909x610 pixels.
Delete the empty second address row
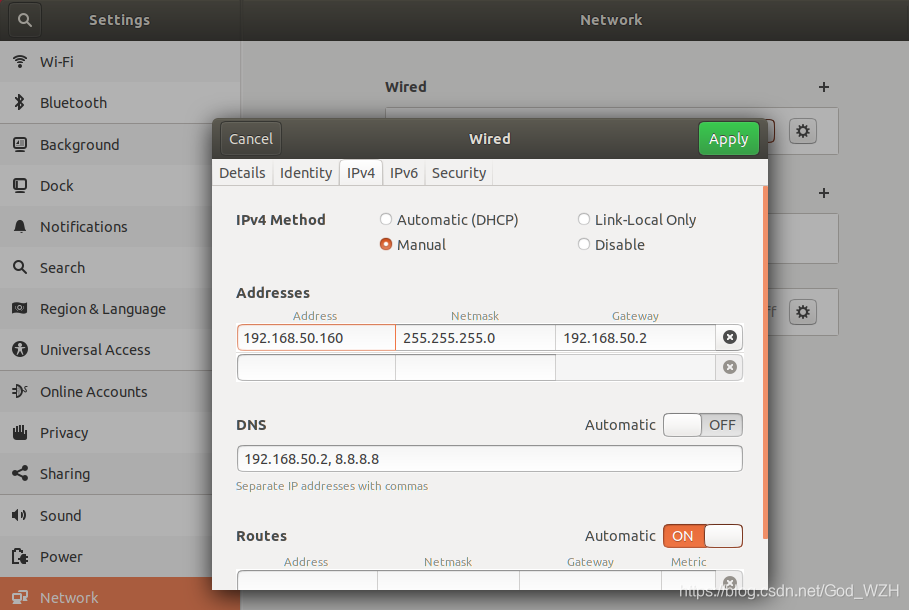point(729,366)
